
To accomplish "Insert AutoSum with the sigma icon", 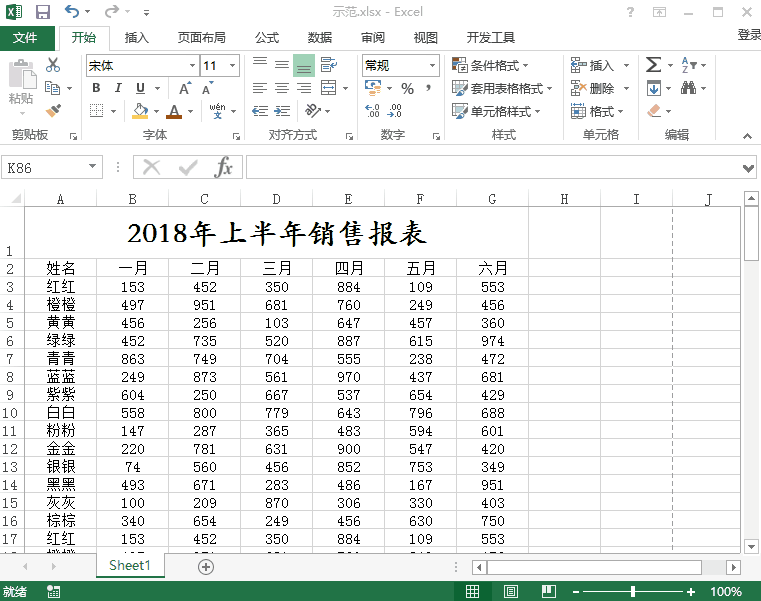I will pyautogui.click(x=653, y=65).
